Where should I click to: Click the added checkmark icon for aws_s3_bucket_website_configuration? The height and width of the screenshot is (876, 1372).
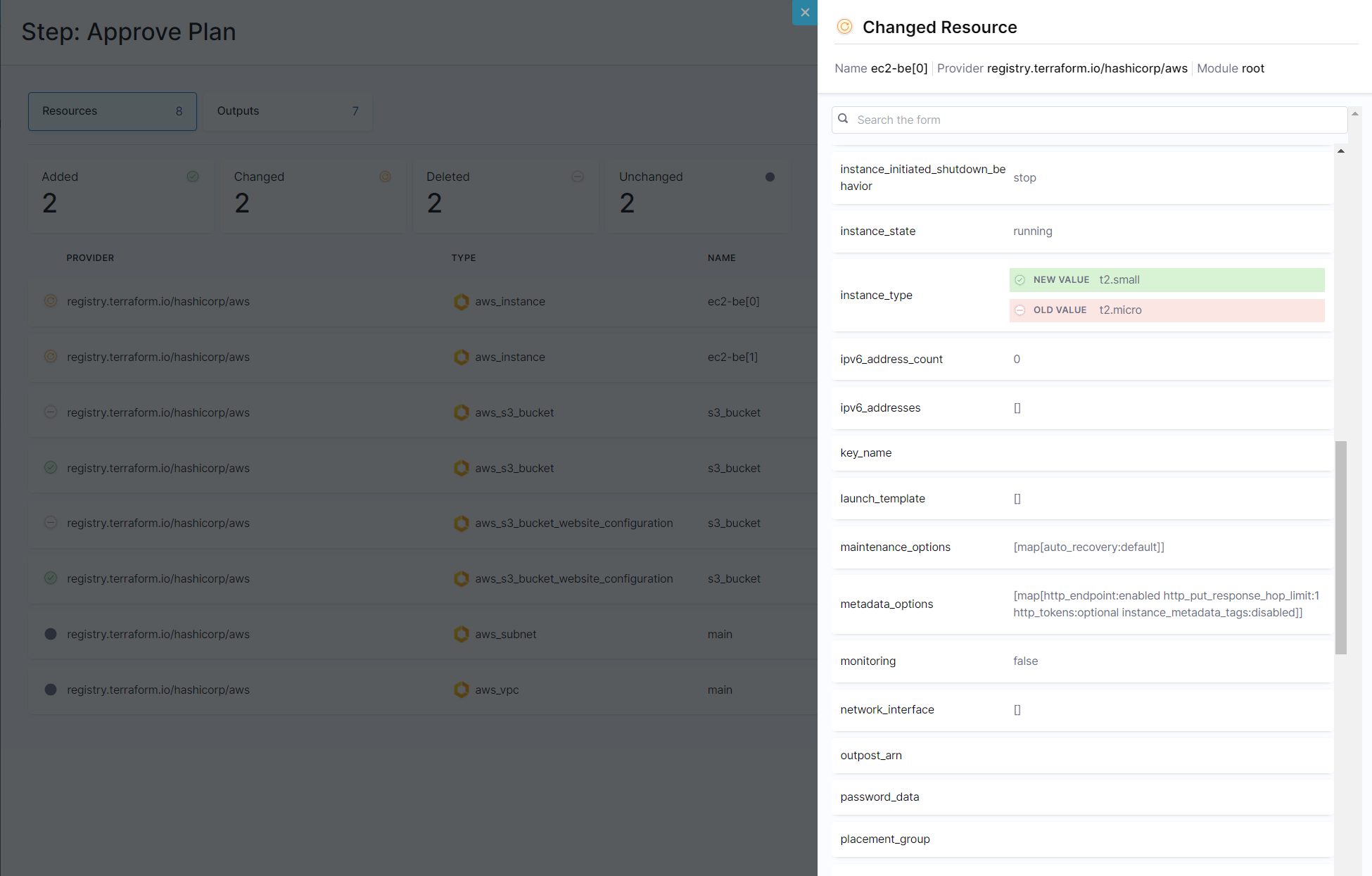point(51,578)
